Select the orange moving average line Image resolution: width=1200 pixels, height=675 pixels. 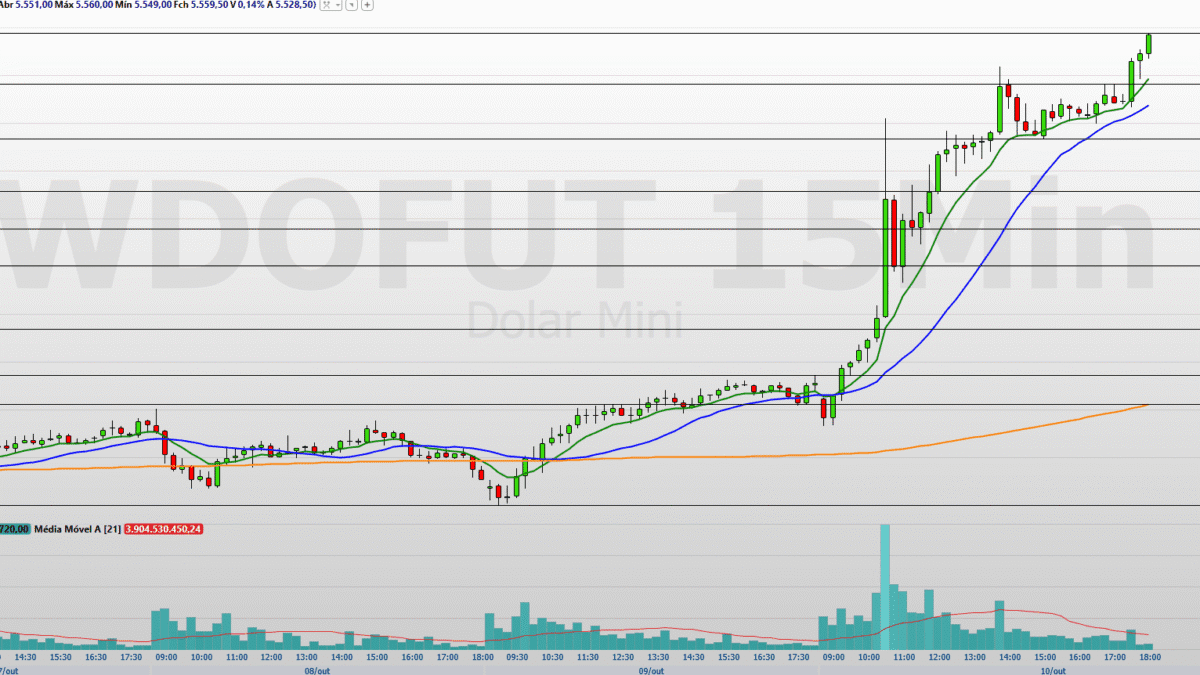pos(700,456)
